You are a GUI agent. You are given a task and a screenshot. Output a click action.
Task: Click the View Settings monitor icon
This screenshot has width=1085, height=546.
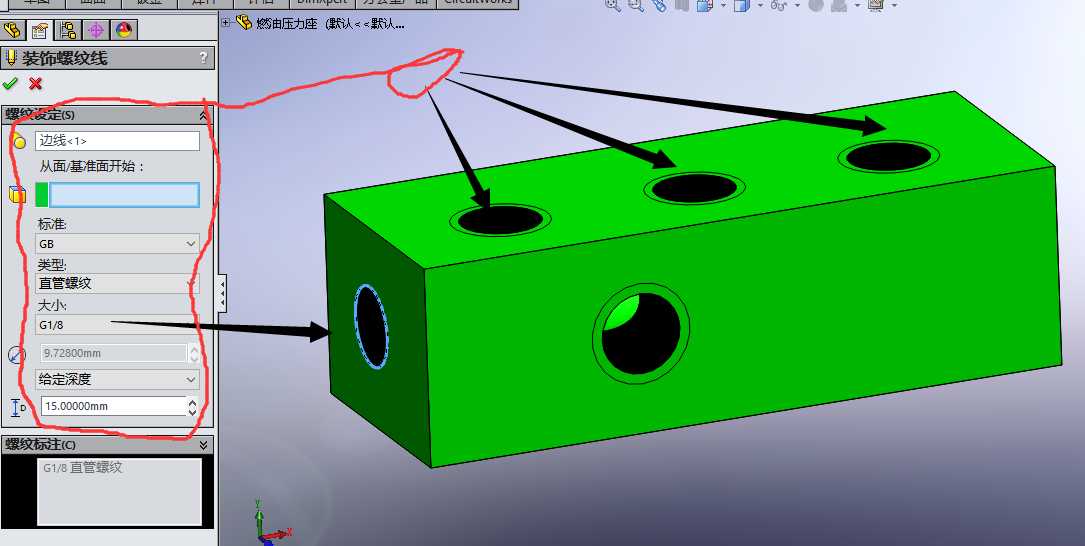pos(876,4)
